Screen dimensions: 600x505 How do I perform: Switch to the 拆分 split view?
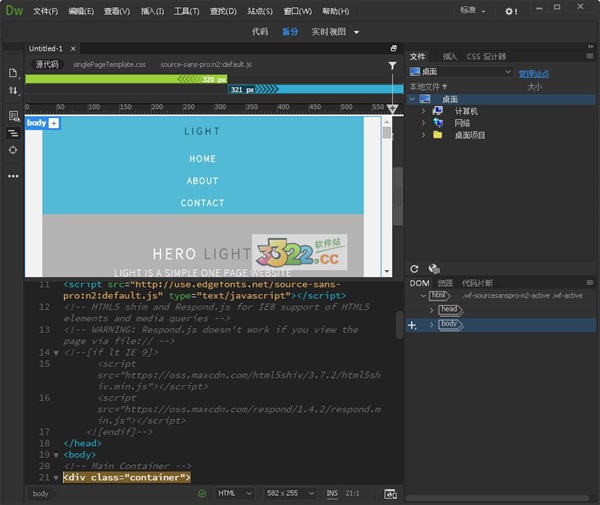(289, 32)
